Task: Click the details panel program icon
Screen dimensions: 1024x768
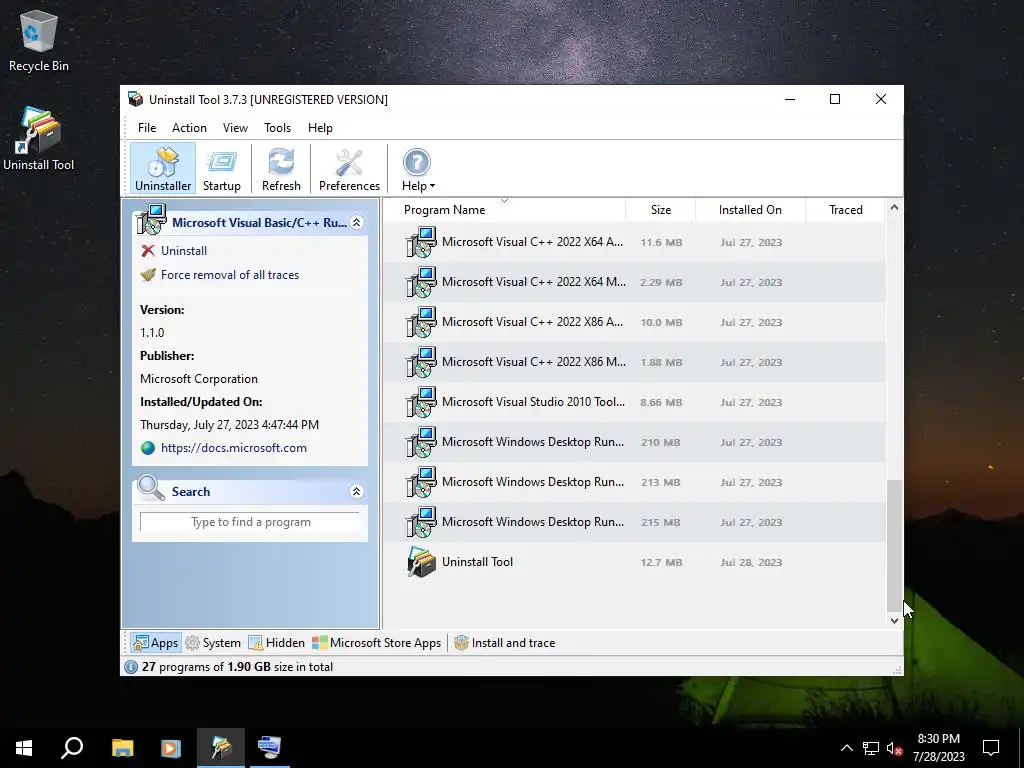Action: click(x=152, y=219)
